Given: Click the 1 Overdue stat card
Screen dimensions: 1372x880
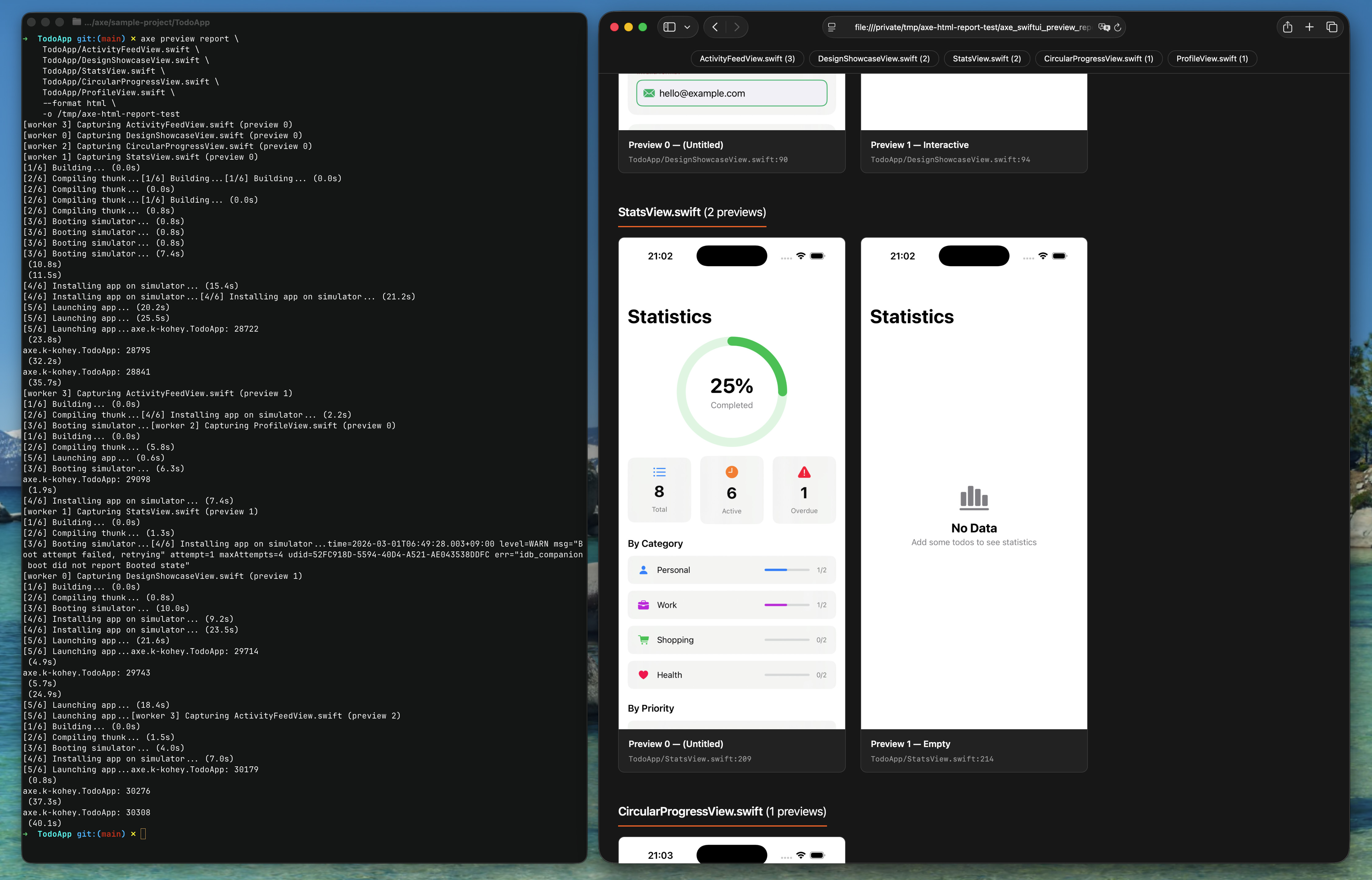Looking at the screenshot, I should tap(804, 490).
